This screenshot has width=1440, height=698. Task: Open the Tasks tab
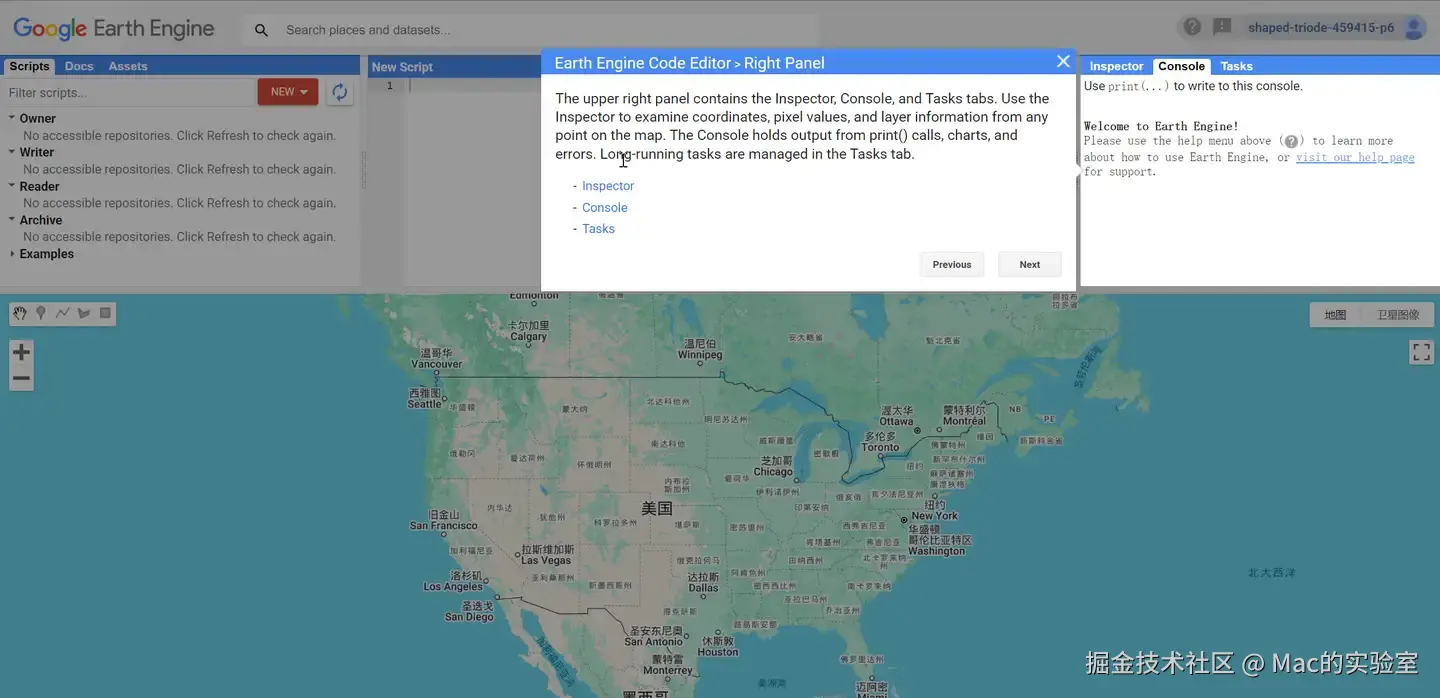[x=1236, y=66]
